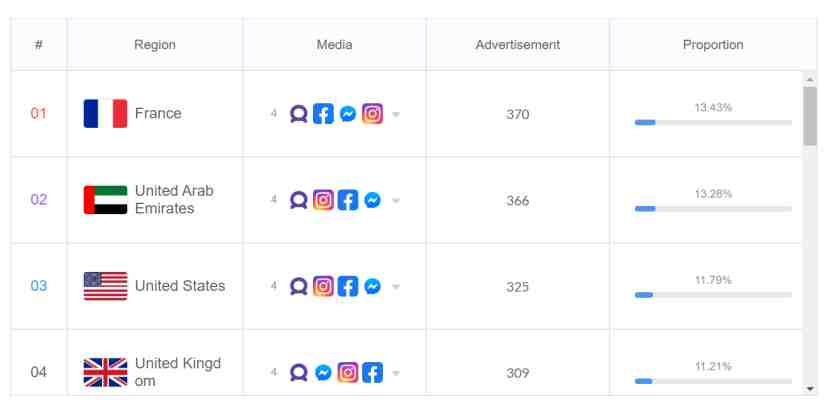Click France's 13.43% proportion bar
The height and width of the screenshot is (409, 831).
pyautogui.click(x=713, y=122)
